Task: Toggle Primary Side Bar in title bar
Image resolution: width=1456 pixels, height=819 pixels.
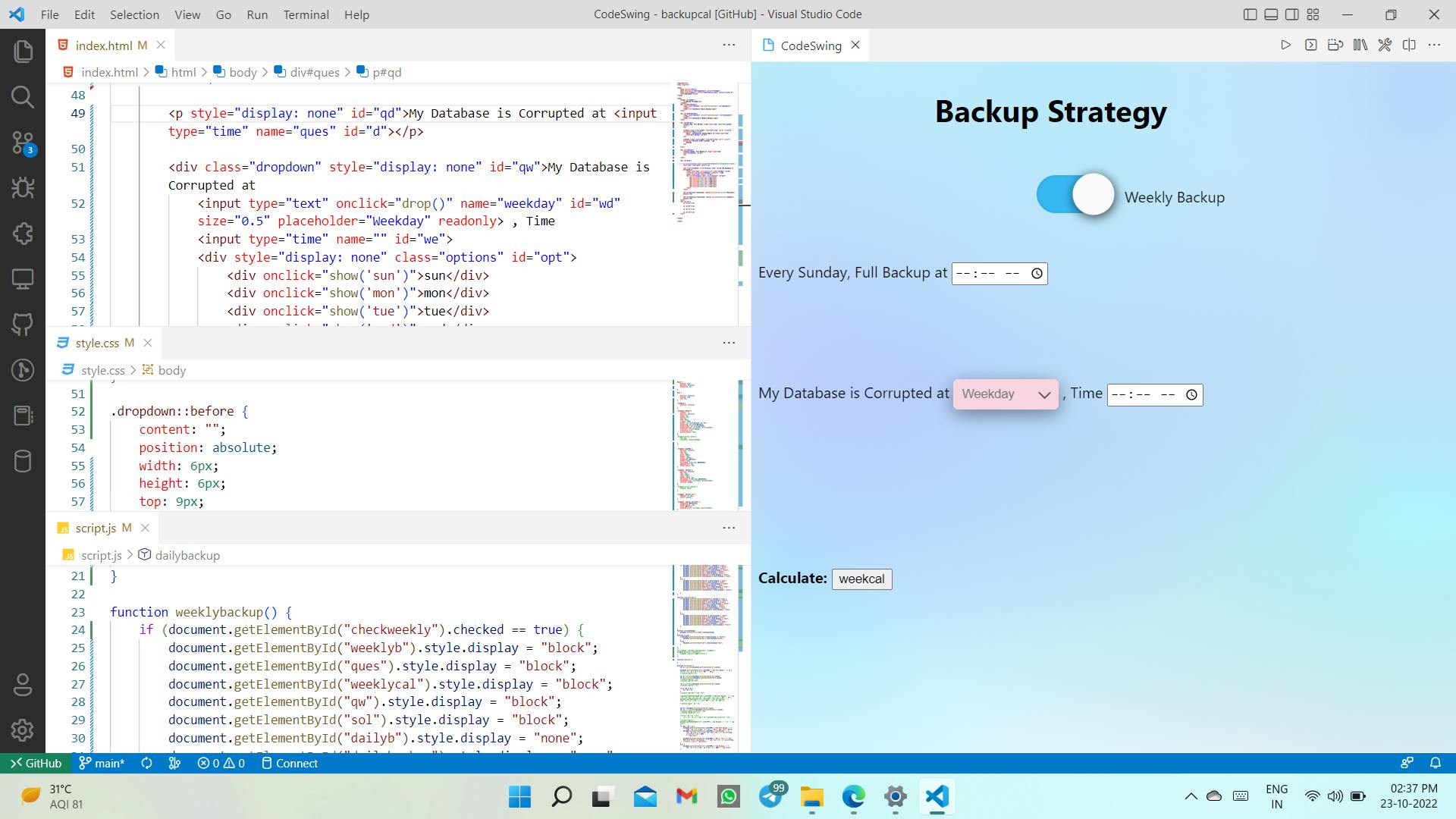Action: [1250, 14]
